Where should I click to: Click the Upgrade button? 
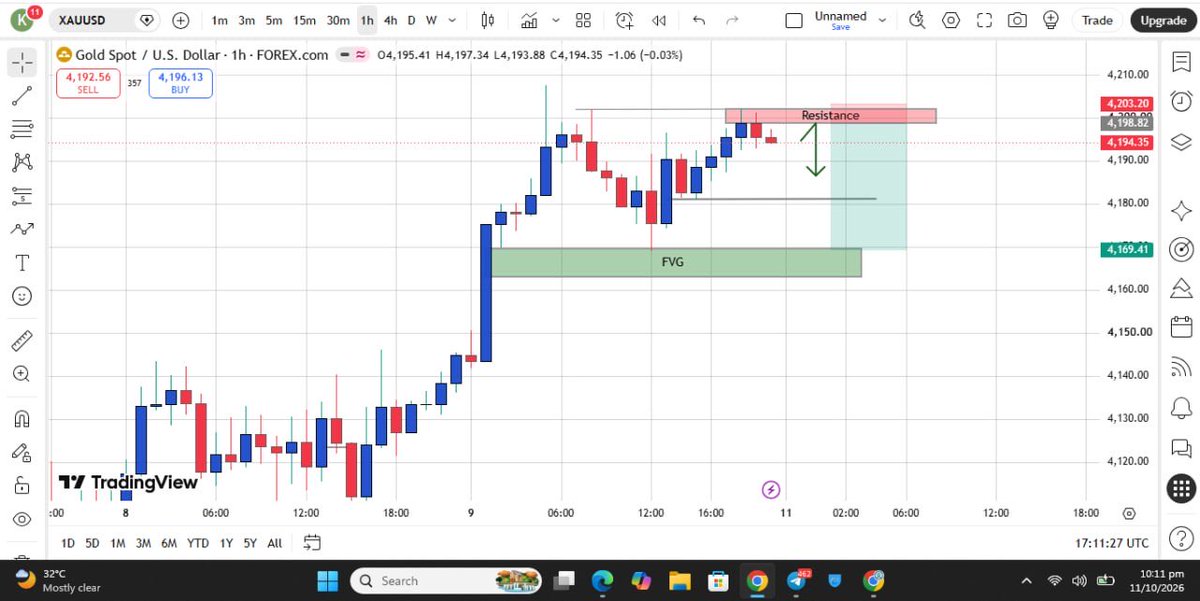point(1163,20)
